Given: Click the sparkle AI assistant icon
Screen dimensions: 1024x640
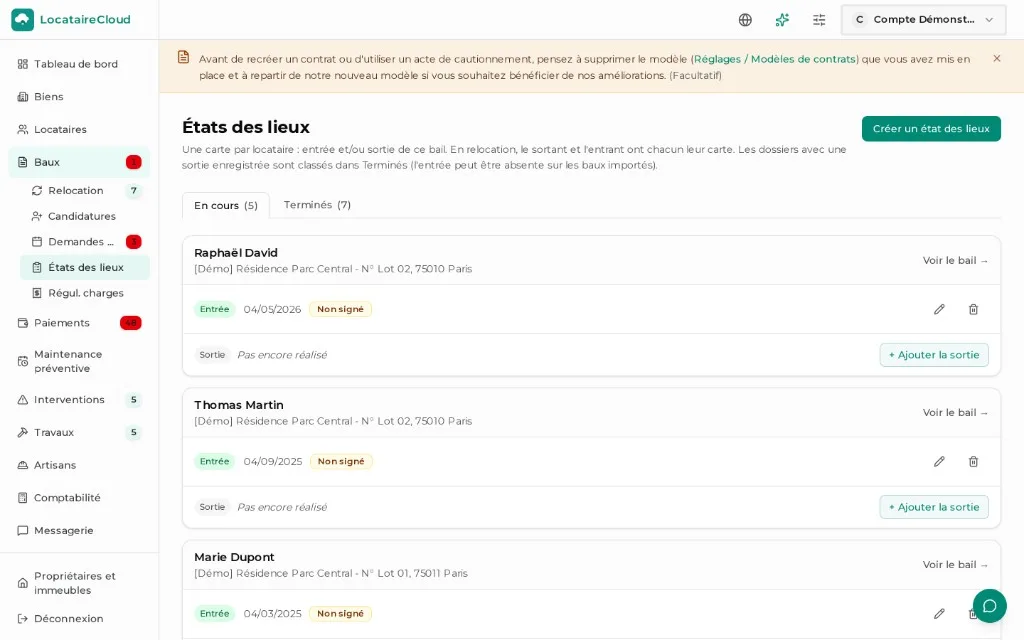Looking at the screenshot, I should tap(782, 20).
